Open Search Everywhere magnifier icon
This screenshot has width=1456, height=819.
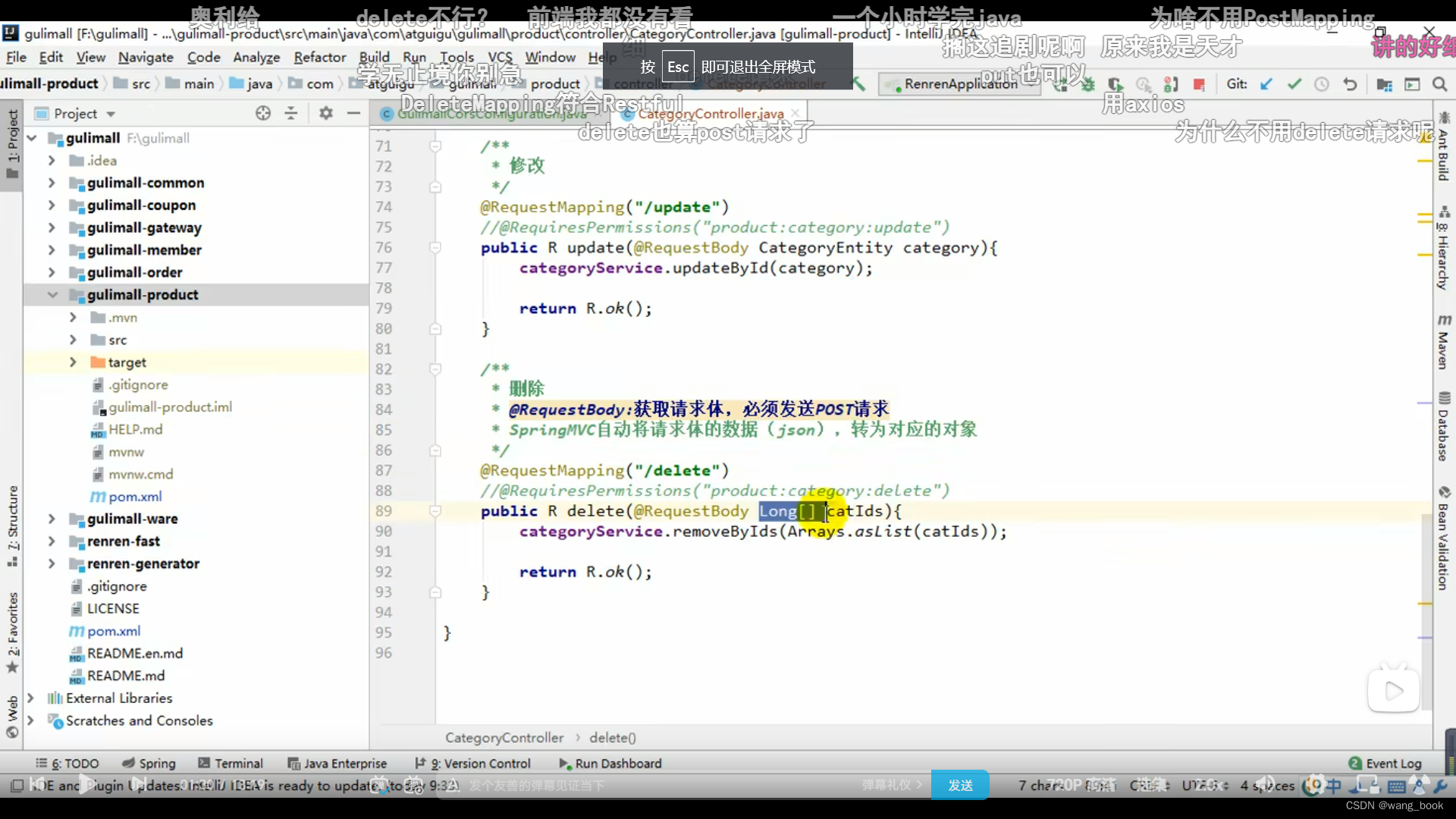pyautogui.click(x=1439, y=84)
